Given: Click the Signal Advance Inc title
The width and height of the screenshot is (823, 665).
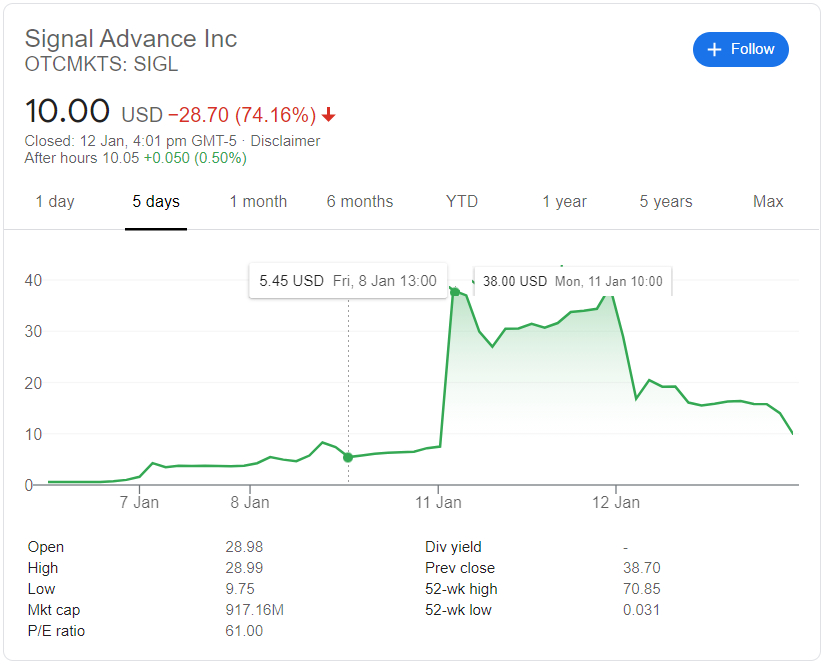Looking at the screenshot, I should 131,39.
